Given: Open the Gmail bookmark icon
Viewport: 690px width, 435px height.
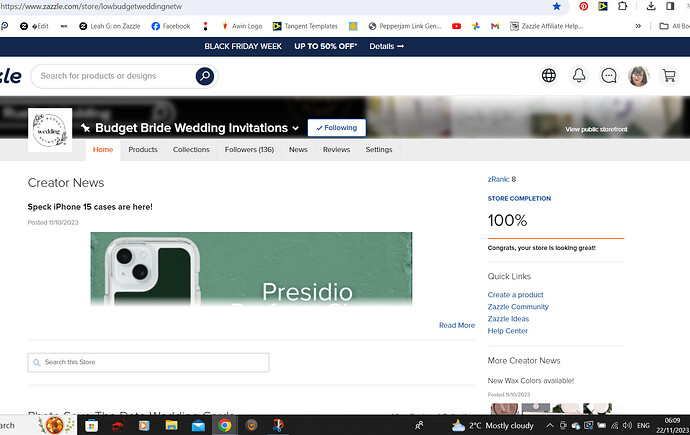Looking at the screenshot, I should click(x=495, y=26).
